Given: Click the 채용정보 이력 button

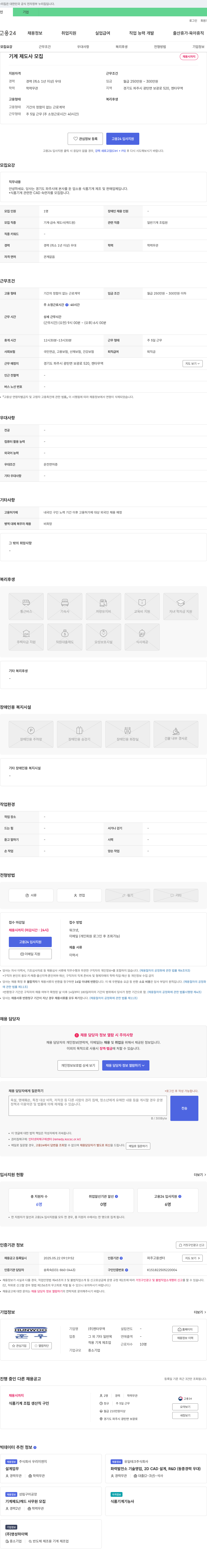Looking at the screenshot, I should 185,1338.
